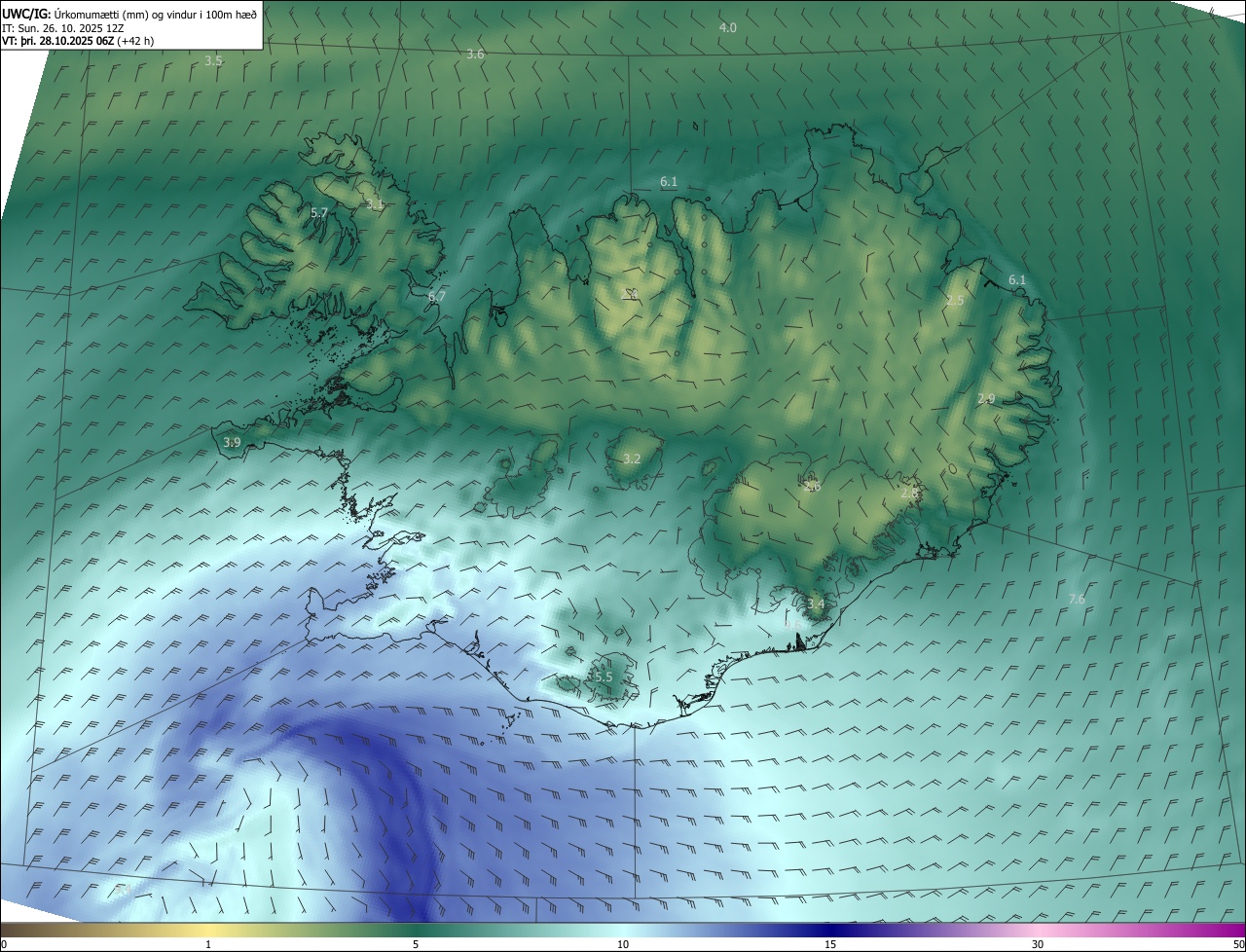
Task: Click the 3.2 value on the small glacier
Action: [632, 458]
